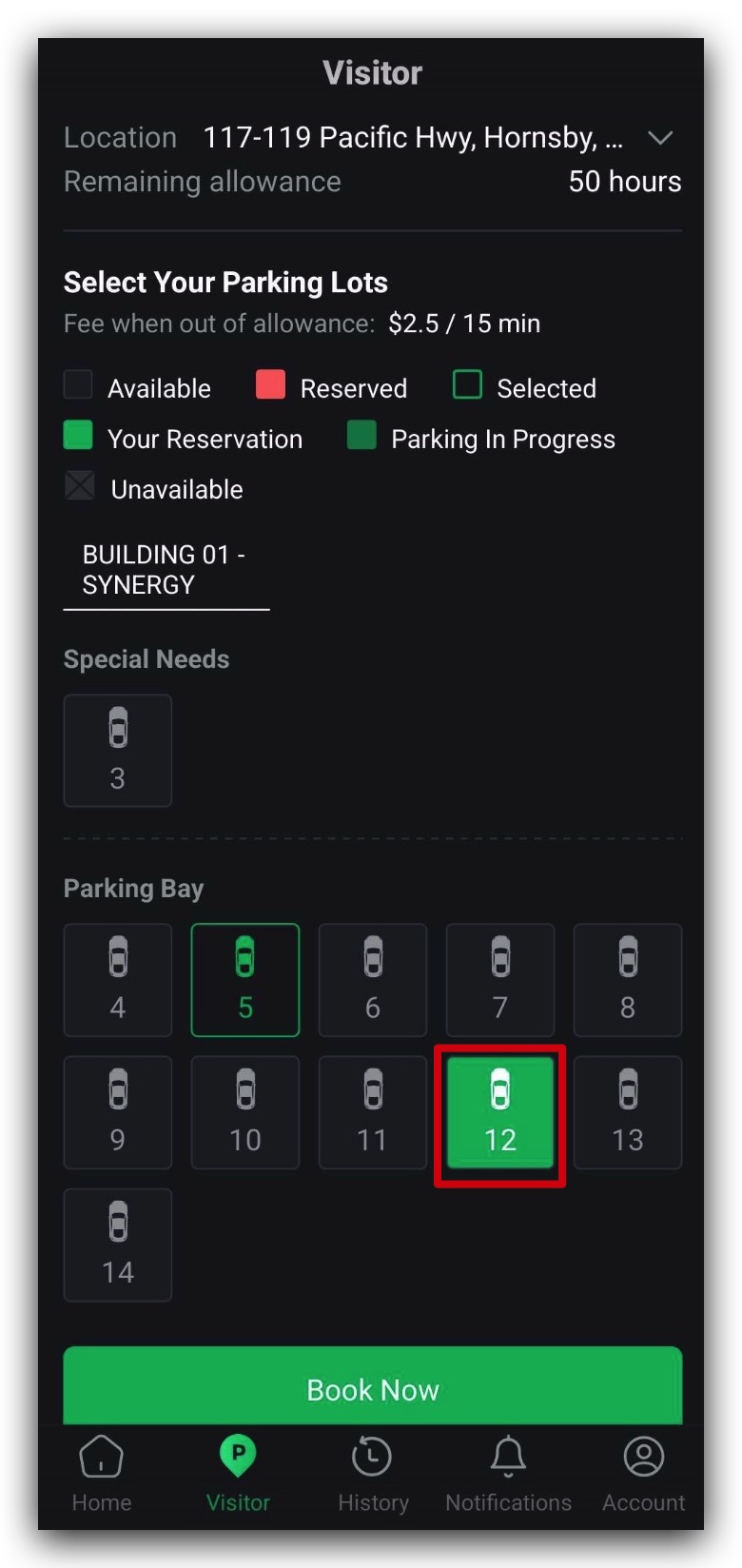Click the red Reserved legend swatch
Viewport: 742px width, 1568px height.
point(271,385)
